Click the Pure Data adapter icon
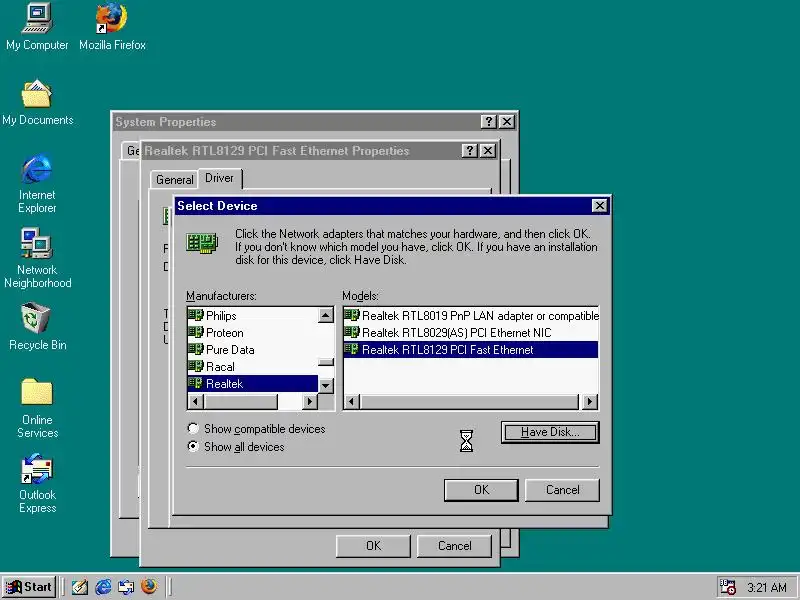Screen dimensions: 800x600 (x=195, y=349)
